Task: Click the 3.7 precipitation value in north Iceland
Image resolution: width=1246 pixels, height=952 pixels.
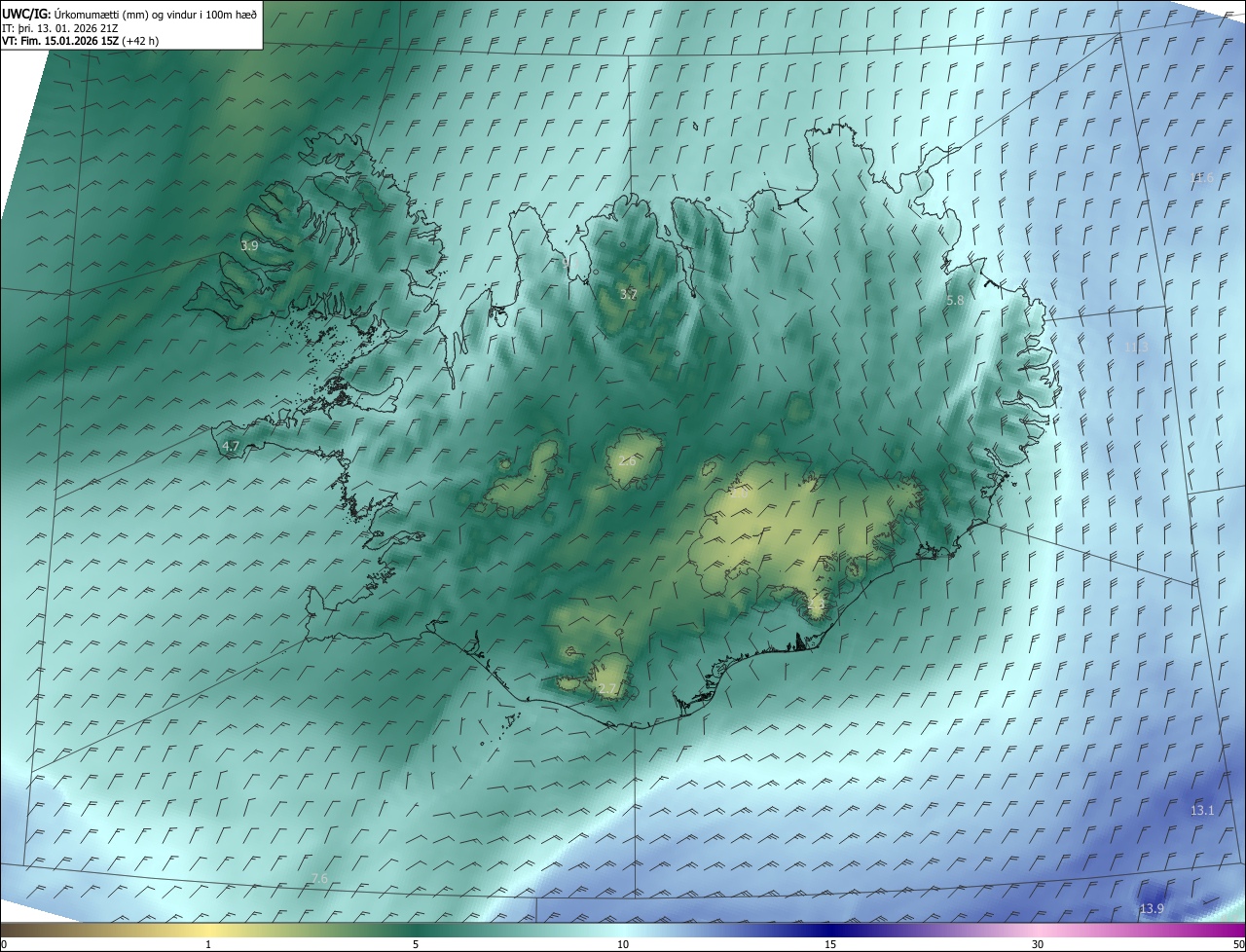Action: (629, 294)
